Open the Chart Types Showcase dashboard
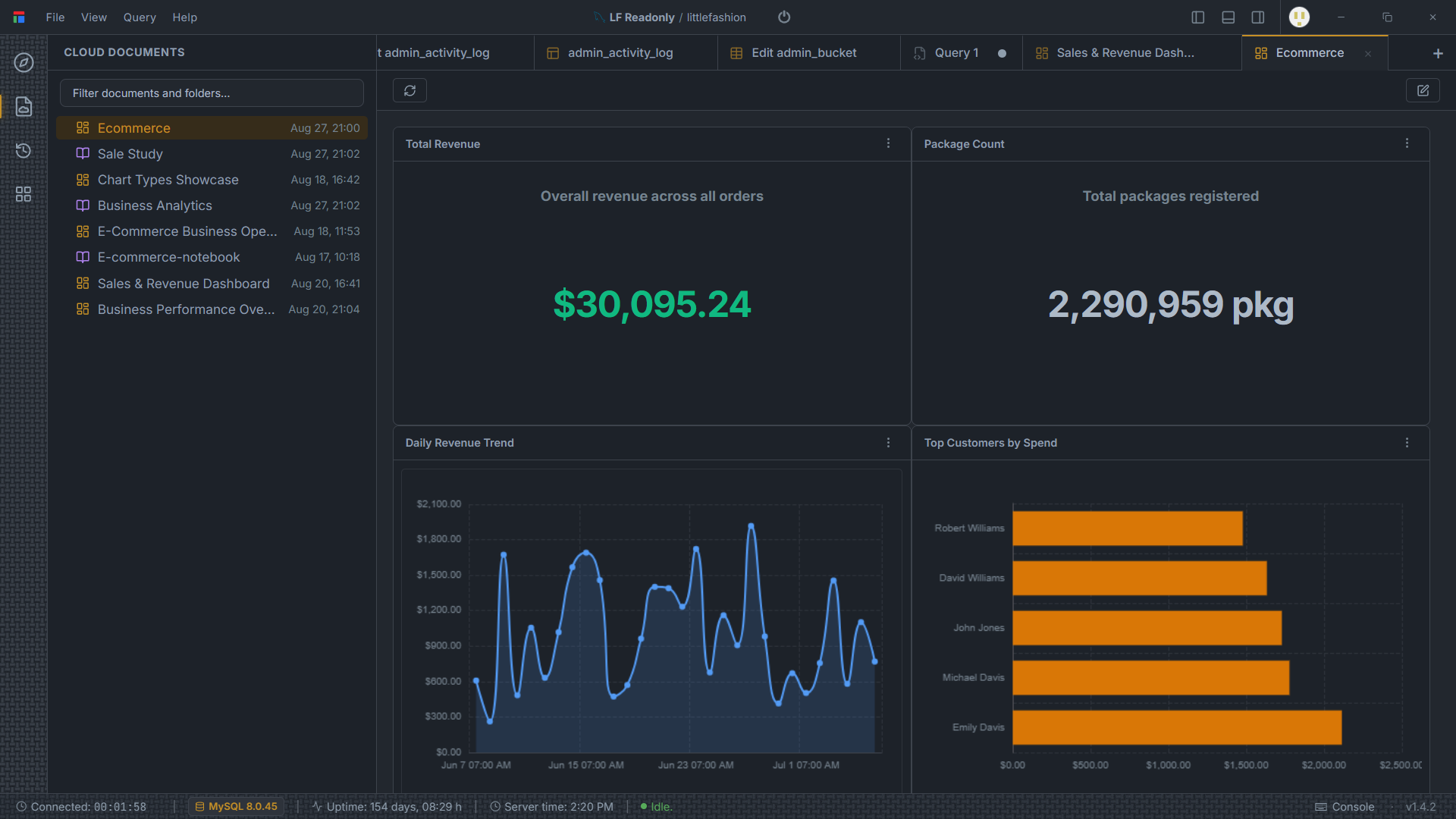The width and height of the screenshot is (1456, 819). click(212, 180)
